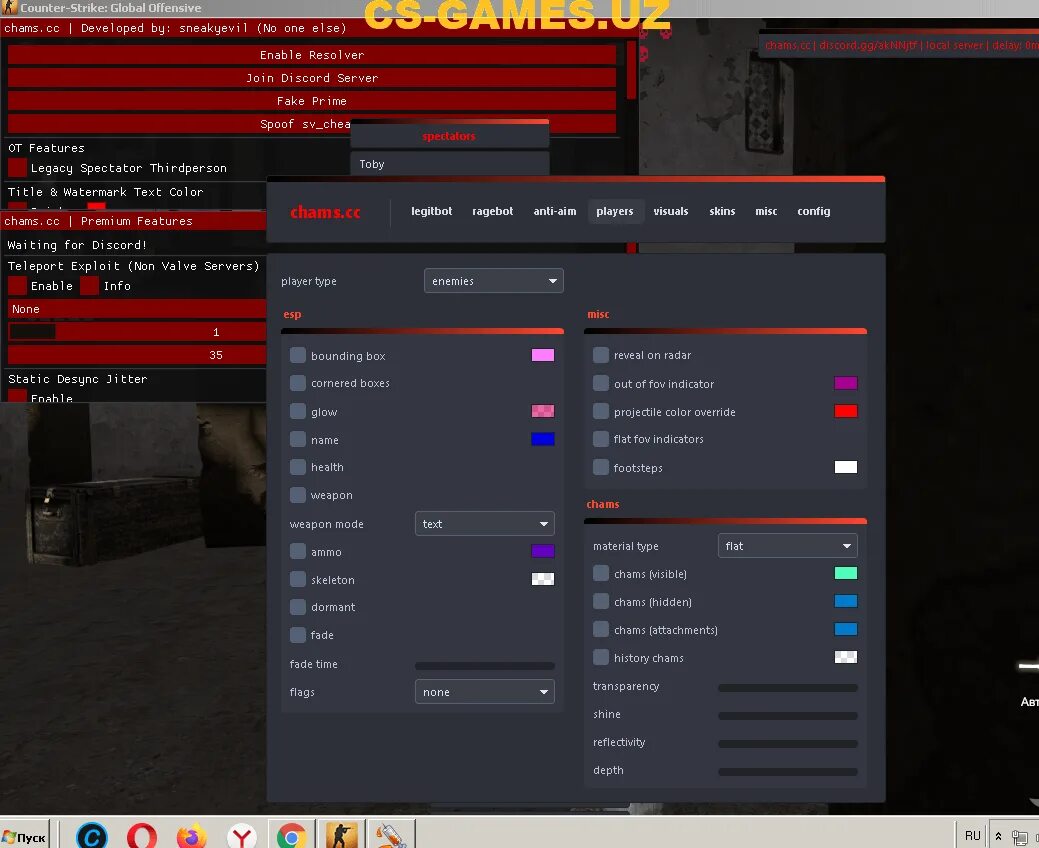
Task: Switch to the skins tab
Action: 722,211
